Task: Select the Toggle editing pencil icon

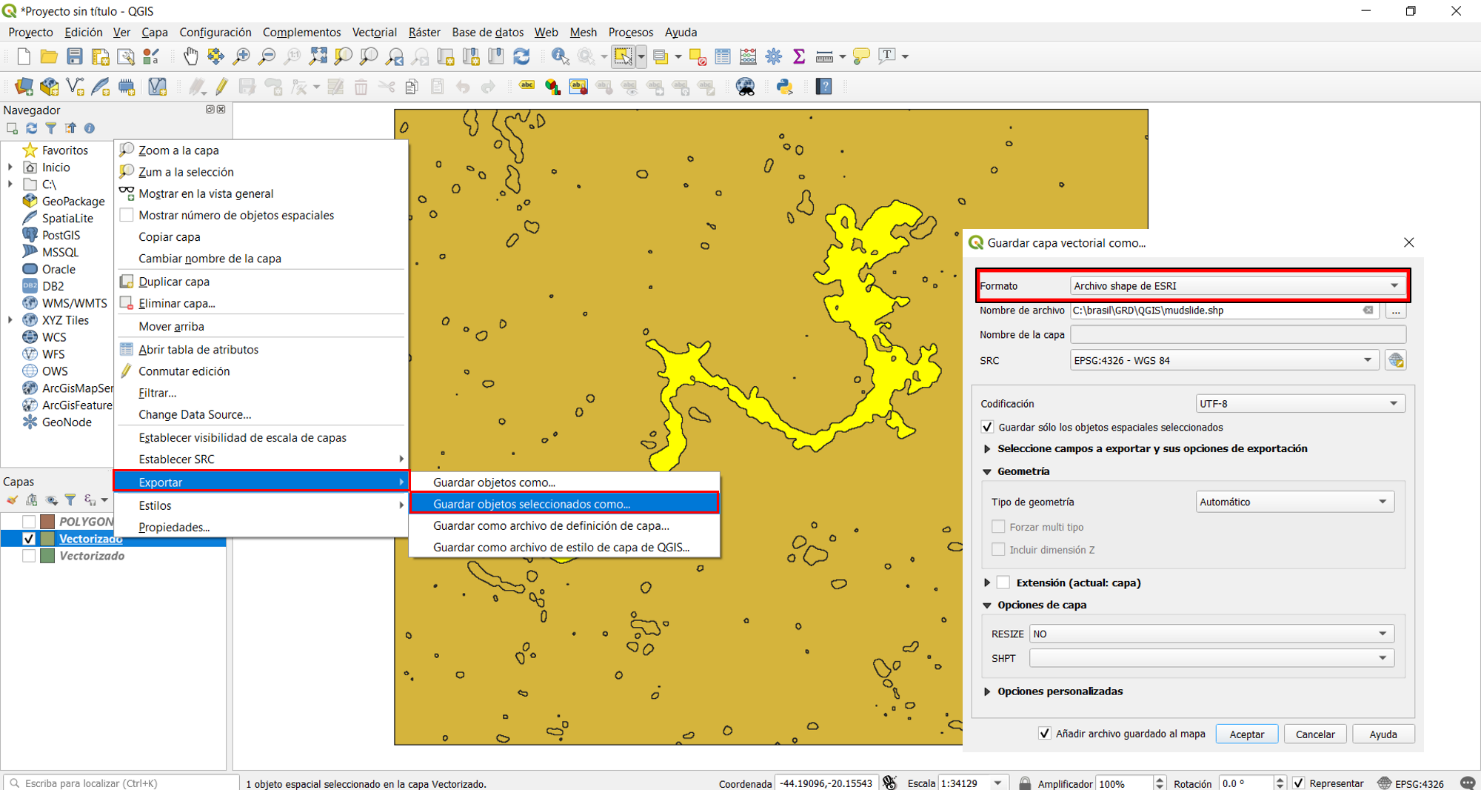Action: [x=221, y=86]
